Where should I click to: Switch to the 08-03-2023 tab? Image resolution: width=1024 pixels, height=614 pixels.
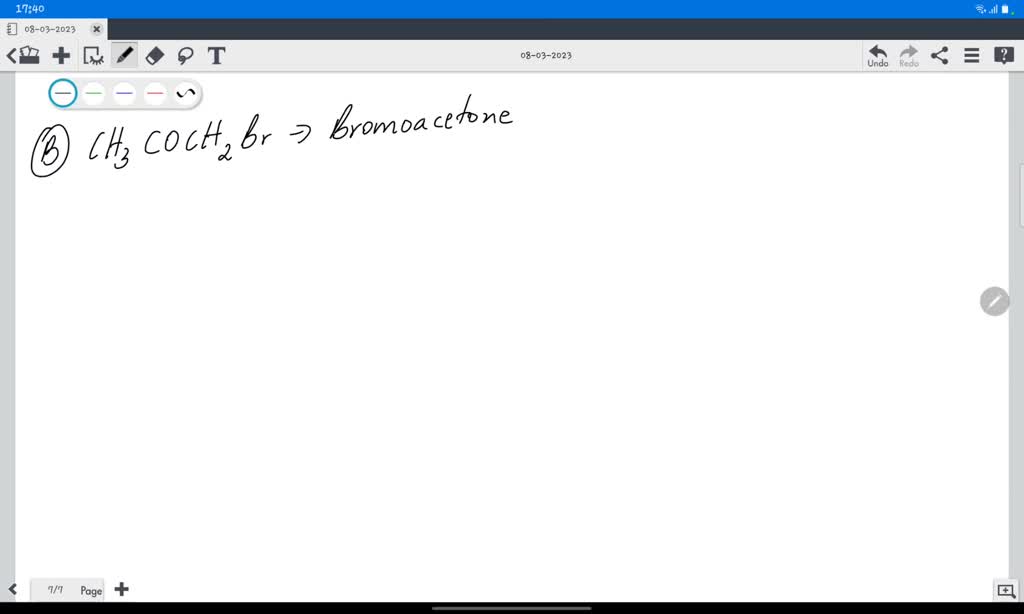coord(50,29)
